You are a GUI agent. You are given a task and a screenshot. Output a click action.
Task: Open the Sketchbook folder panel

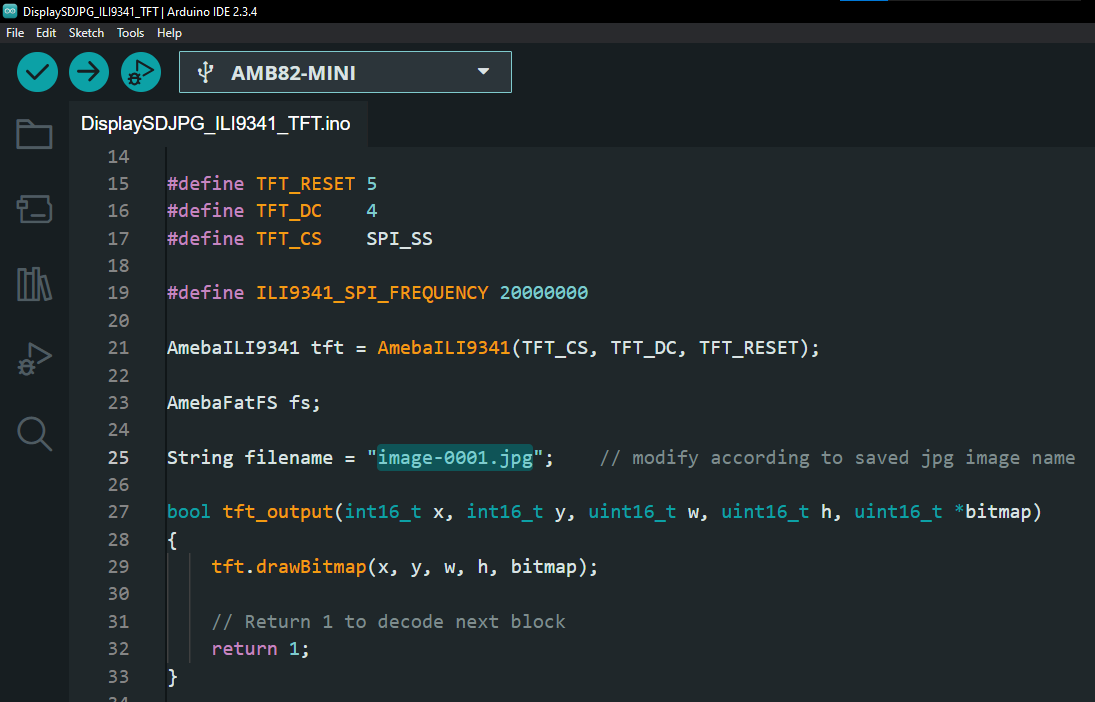pos(34,134)
